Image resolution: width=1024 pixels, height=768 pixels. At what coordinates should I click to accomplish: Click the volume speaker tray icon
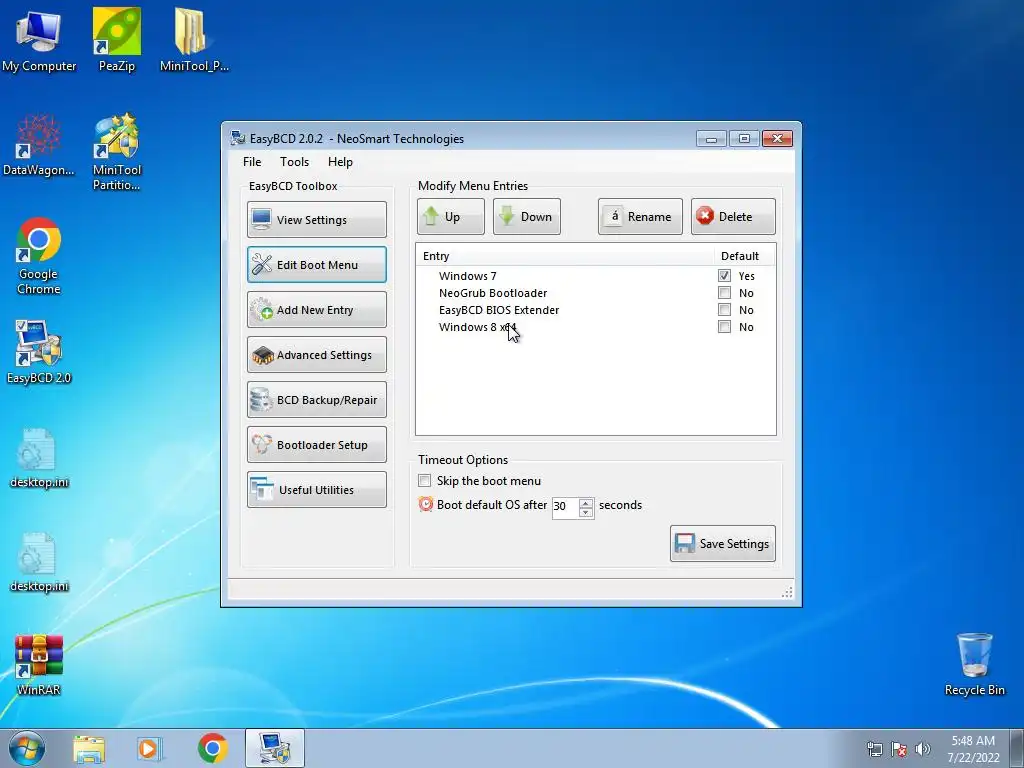coord(923,749)
